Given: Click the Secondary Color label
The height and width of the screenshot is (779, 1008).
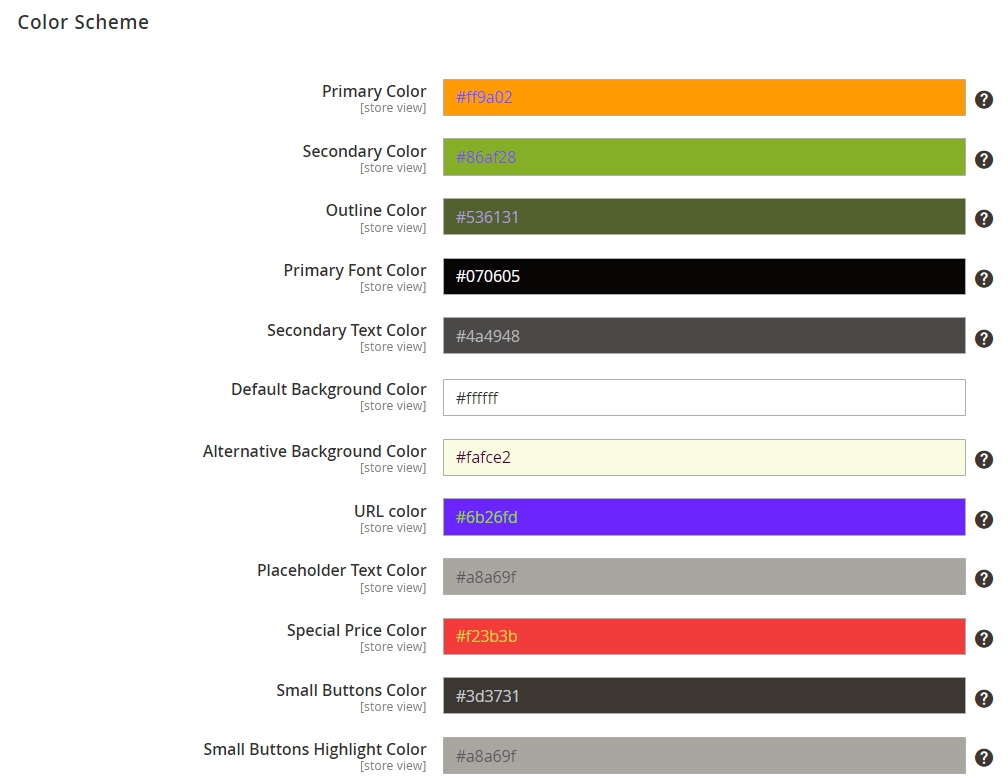Looking at the screenshot, I should (x=364, y=151).
